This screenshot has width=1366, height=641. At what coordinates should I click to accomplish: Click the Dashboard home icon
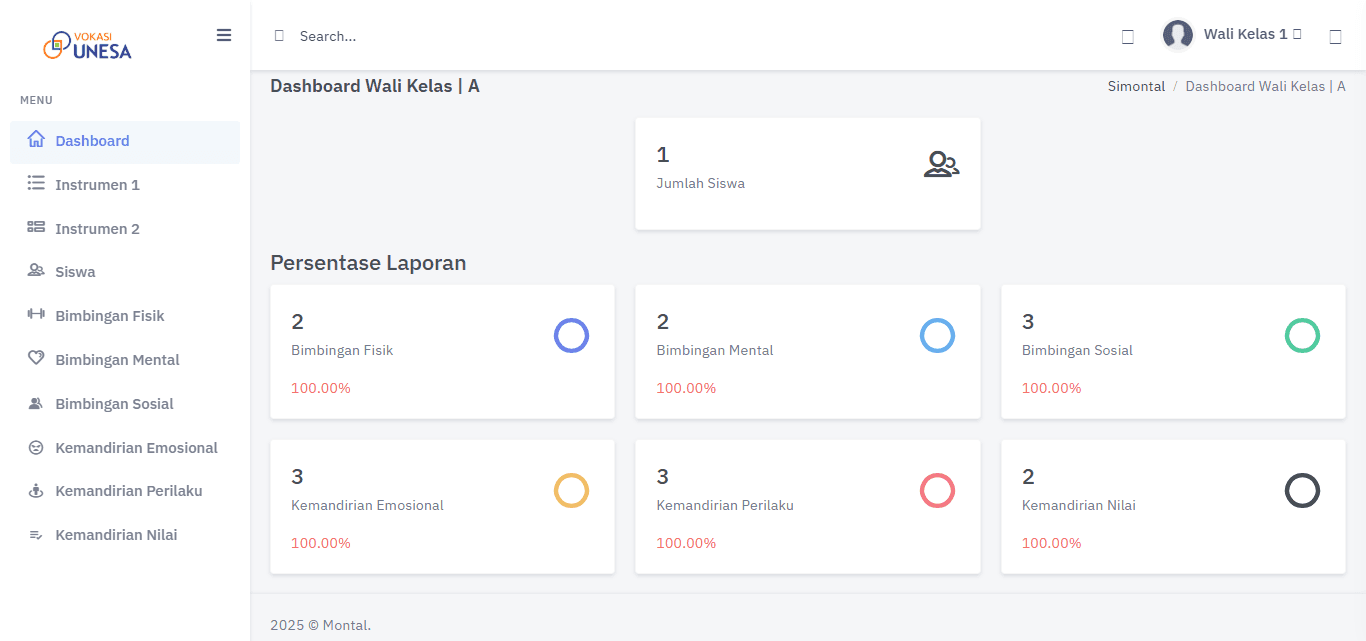[36, 140]
